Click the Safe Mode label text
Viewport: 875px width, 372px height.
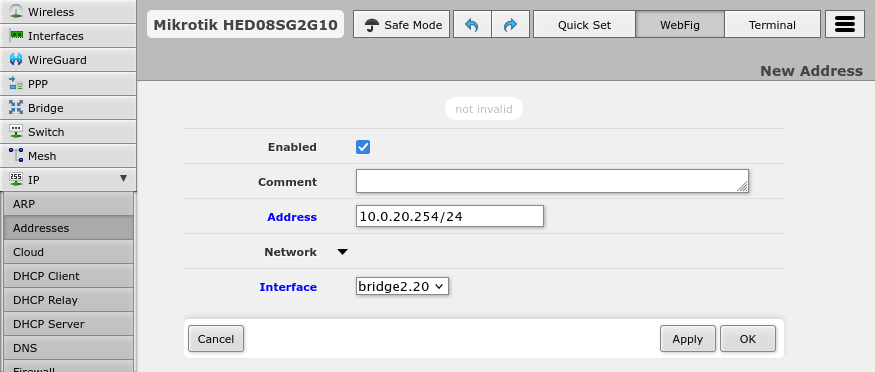(x=413, y=25)
